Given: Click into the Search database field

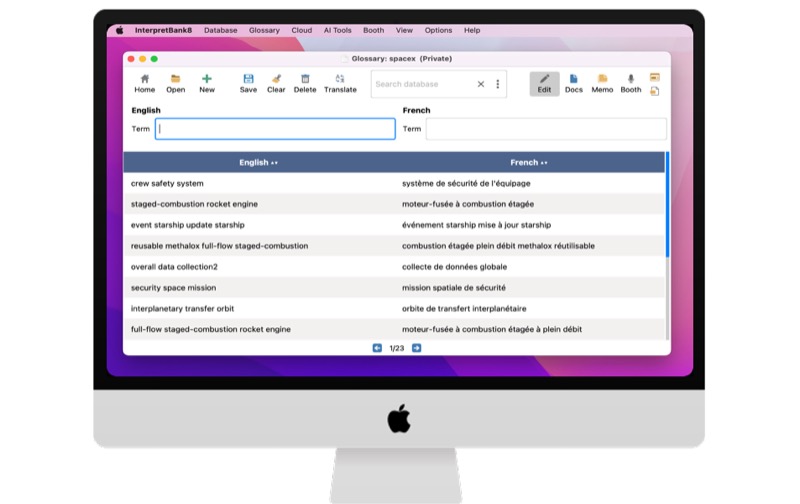Looking at the screenshot, I should coord(423,84).
